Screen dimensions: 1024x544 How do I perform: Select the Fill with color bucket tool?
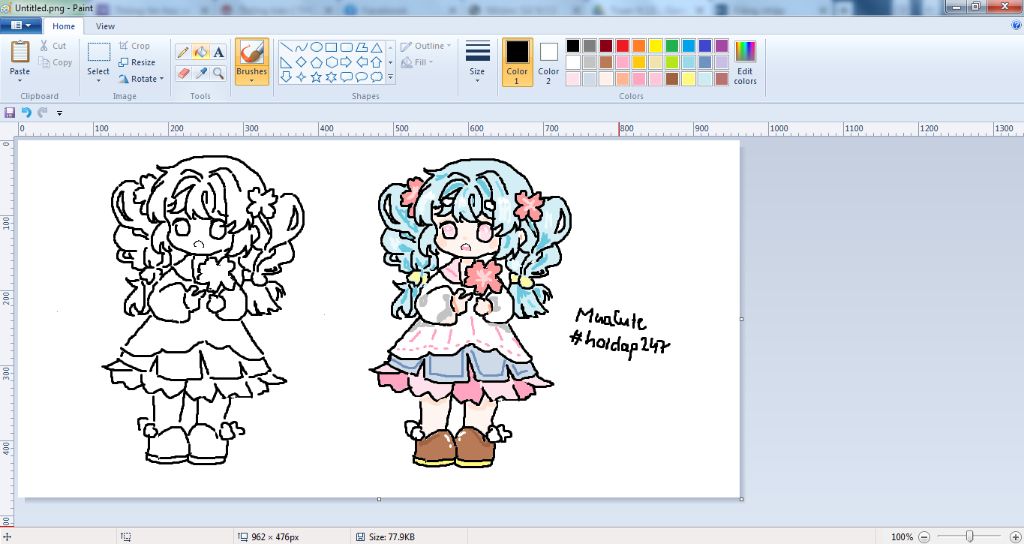[x=200, y=52]
